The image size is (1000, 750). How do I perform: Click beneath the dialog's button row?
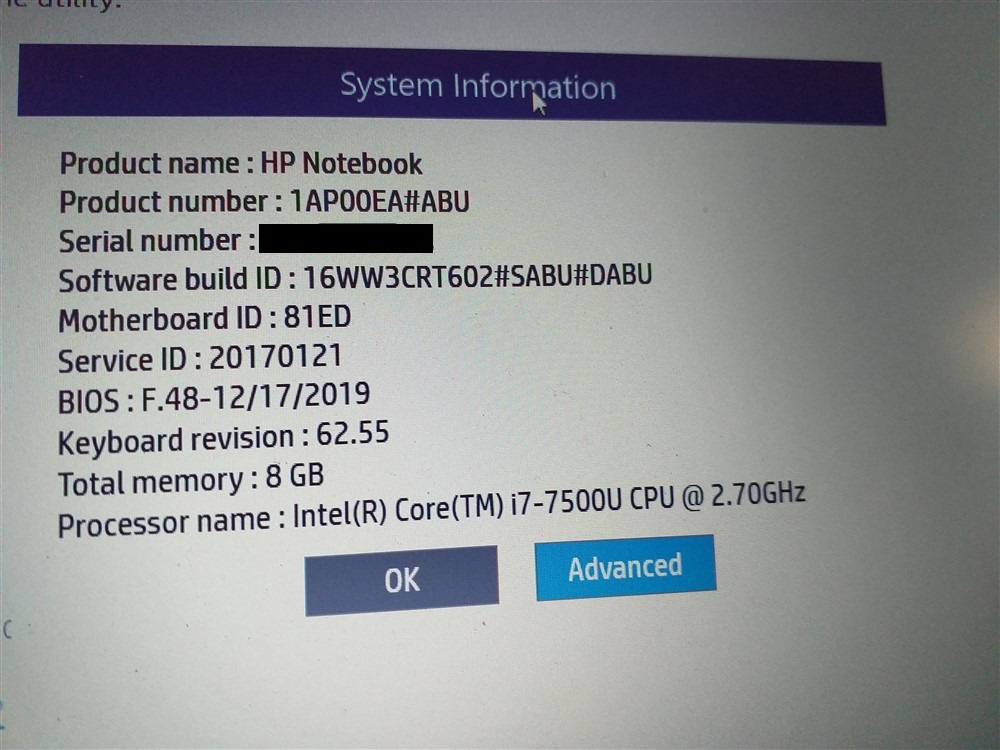(500, 650)
